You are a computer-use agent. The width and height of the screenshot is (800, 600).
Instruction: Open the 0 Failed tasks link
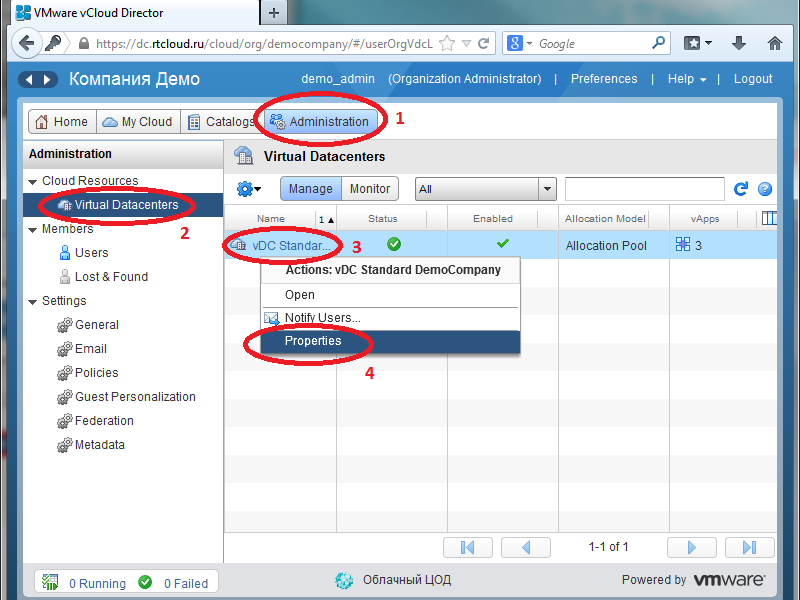pyautogui.click(x=186, y=584)
